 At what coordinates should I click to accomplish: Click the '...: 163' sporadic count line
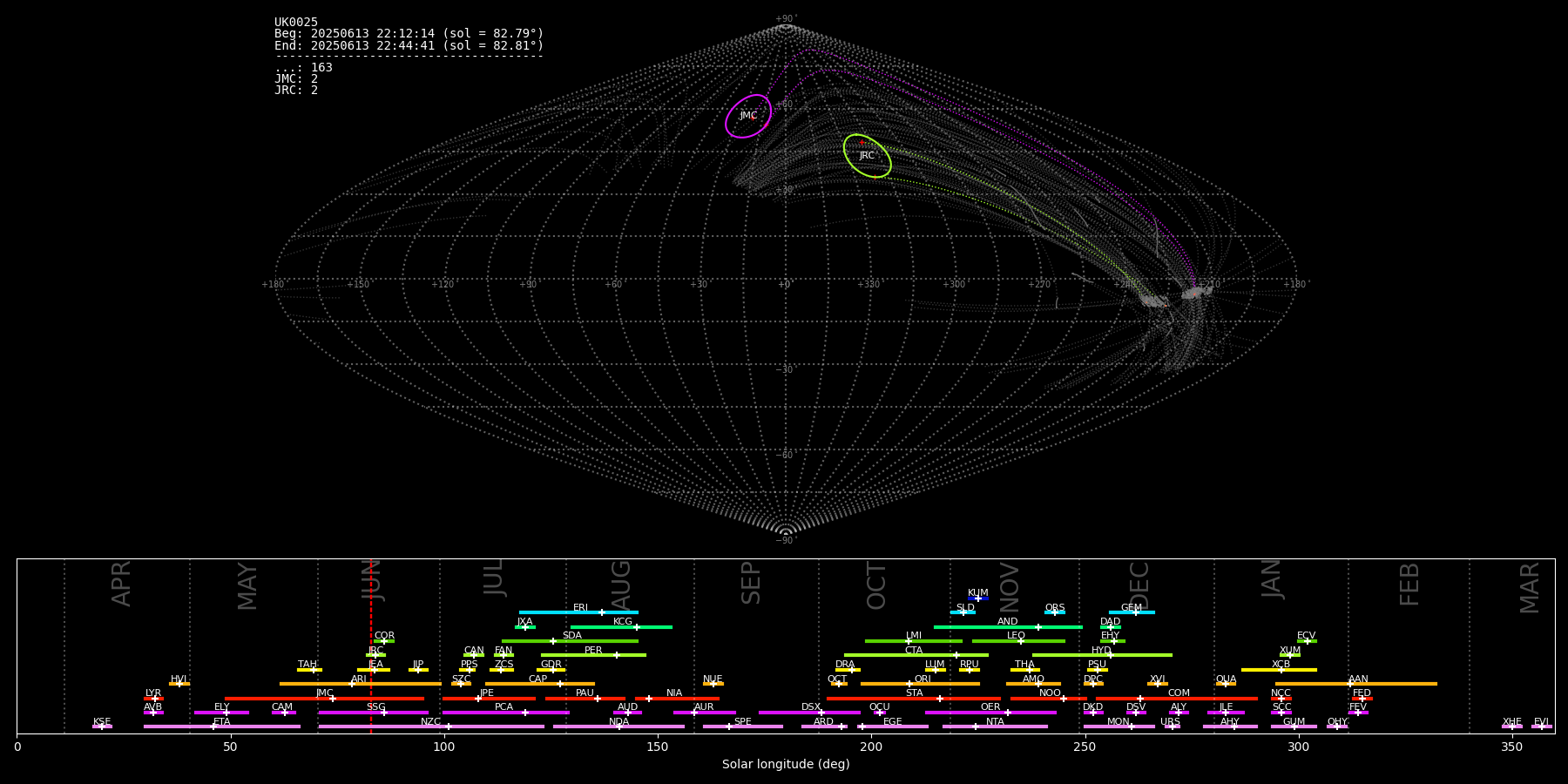(303, 68)
